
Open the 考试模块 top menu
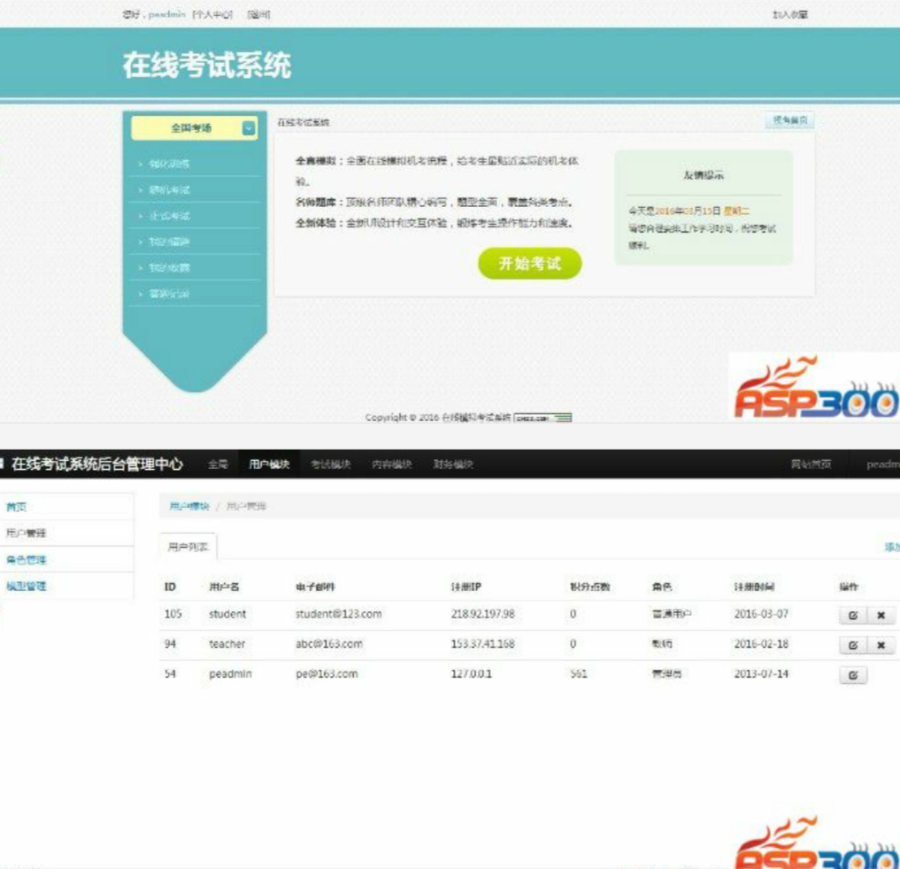pyautogui.click(x=331, y=464)
